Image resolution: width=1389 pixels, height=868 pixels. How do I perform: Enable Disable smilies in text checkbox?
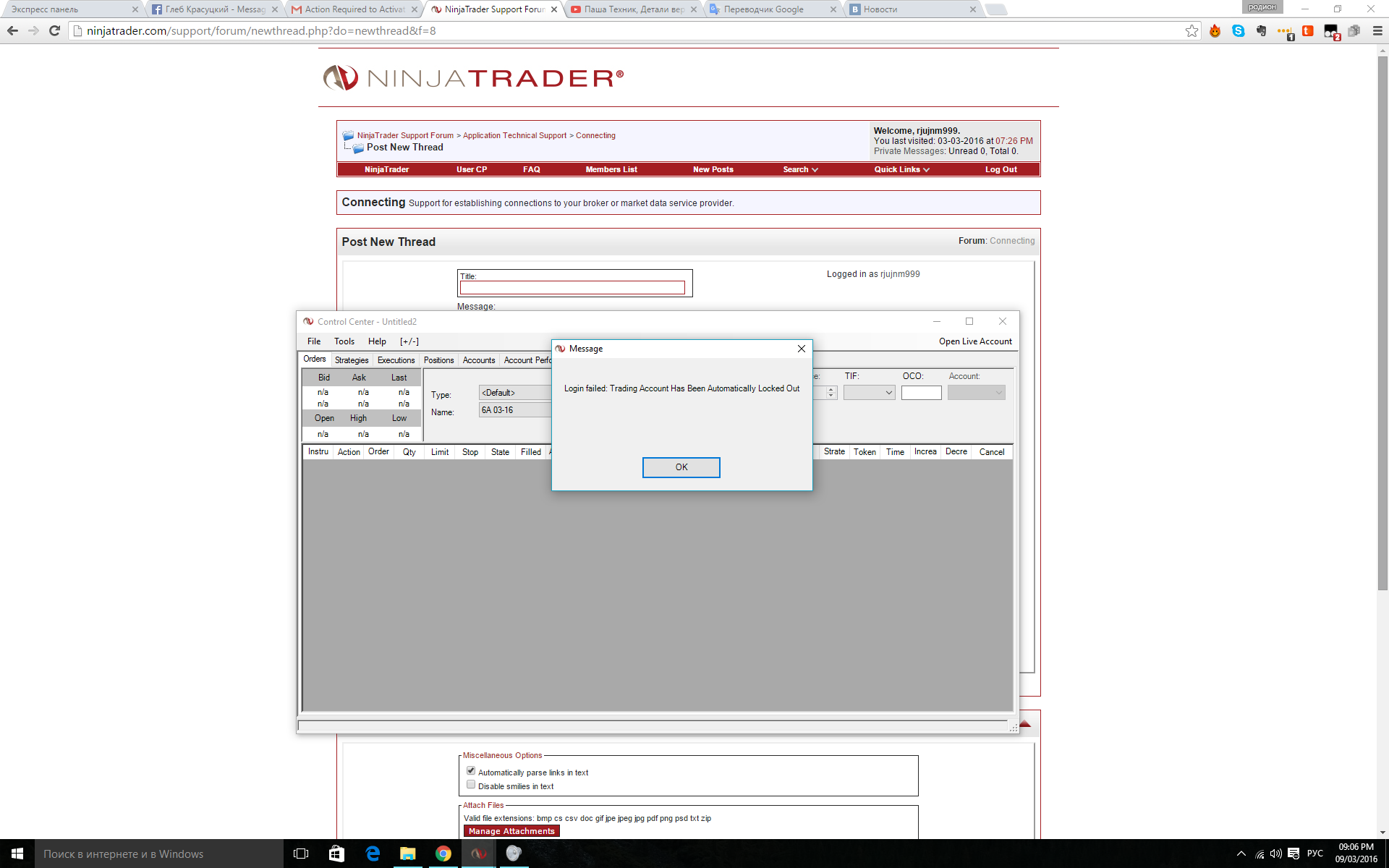pyautogui.click(x=471, y=785)
